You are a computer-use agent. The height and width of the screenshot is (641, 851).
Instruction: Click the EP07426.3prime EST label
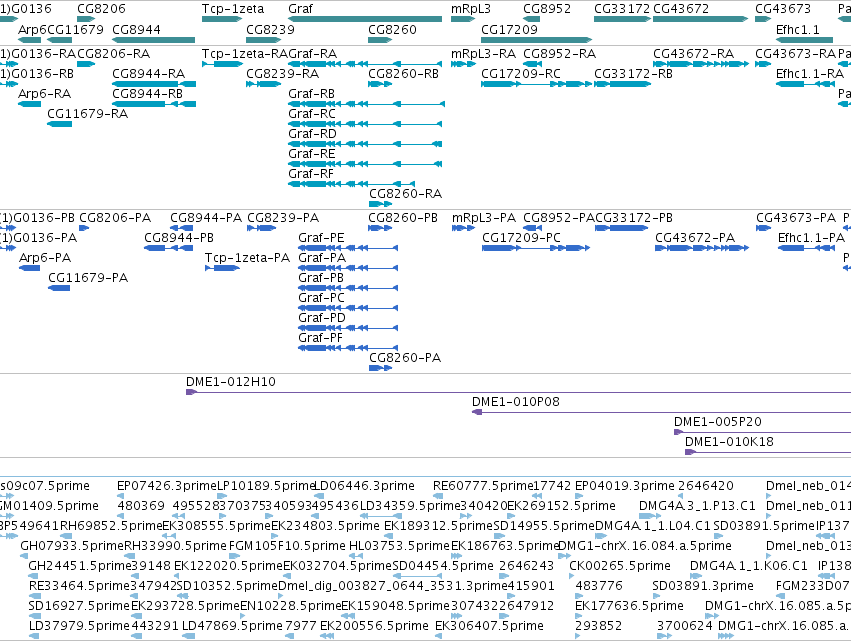(x=167, y=486)
